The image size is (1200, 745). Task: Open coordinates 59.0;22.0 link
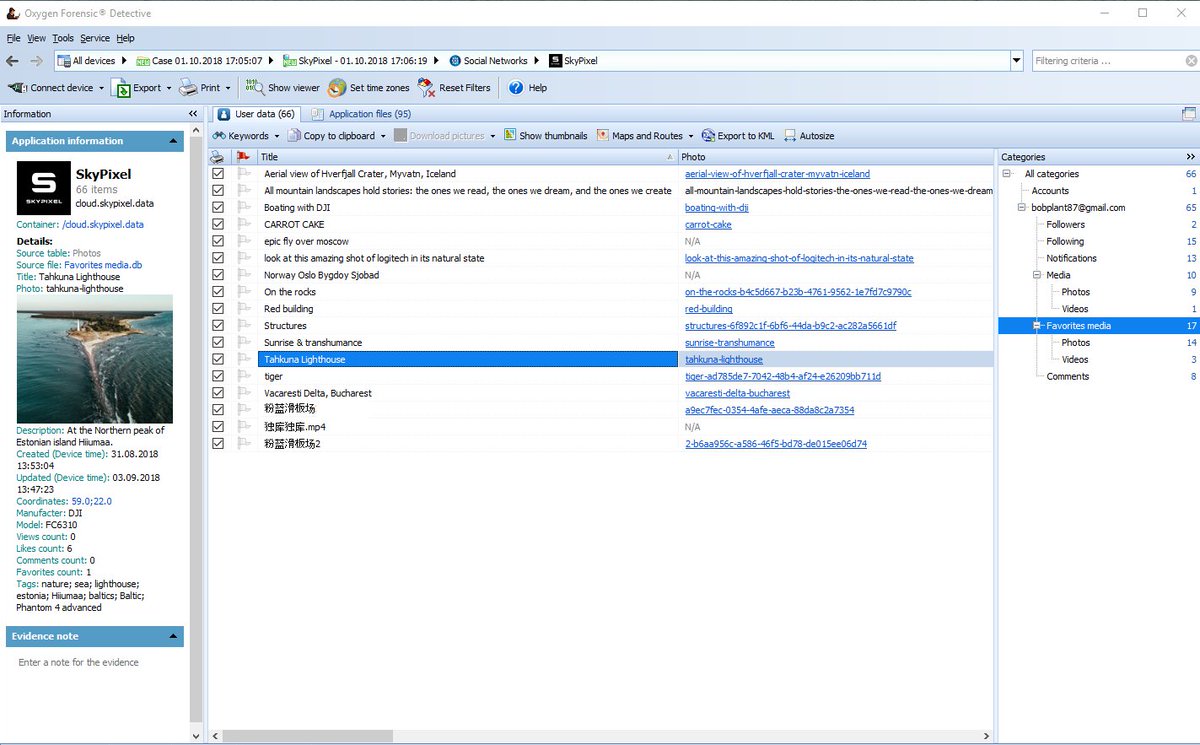pyautogui.click(x=91, y=502)
